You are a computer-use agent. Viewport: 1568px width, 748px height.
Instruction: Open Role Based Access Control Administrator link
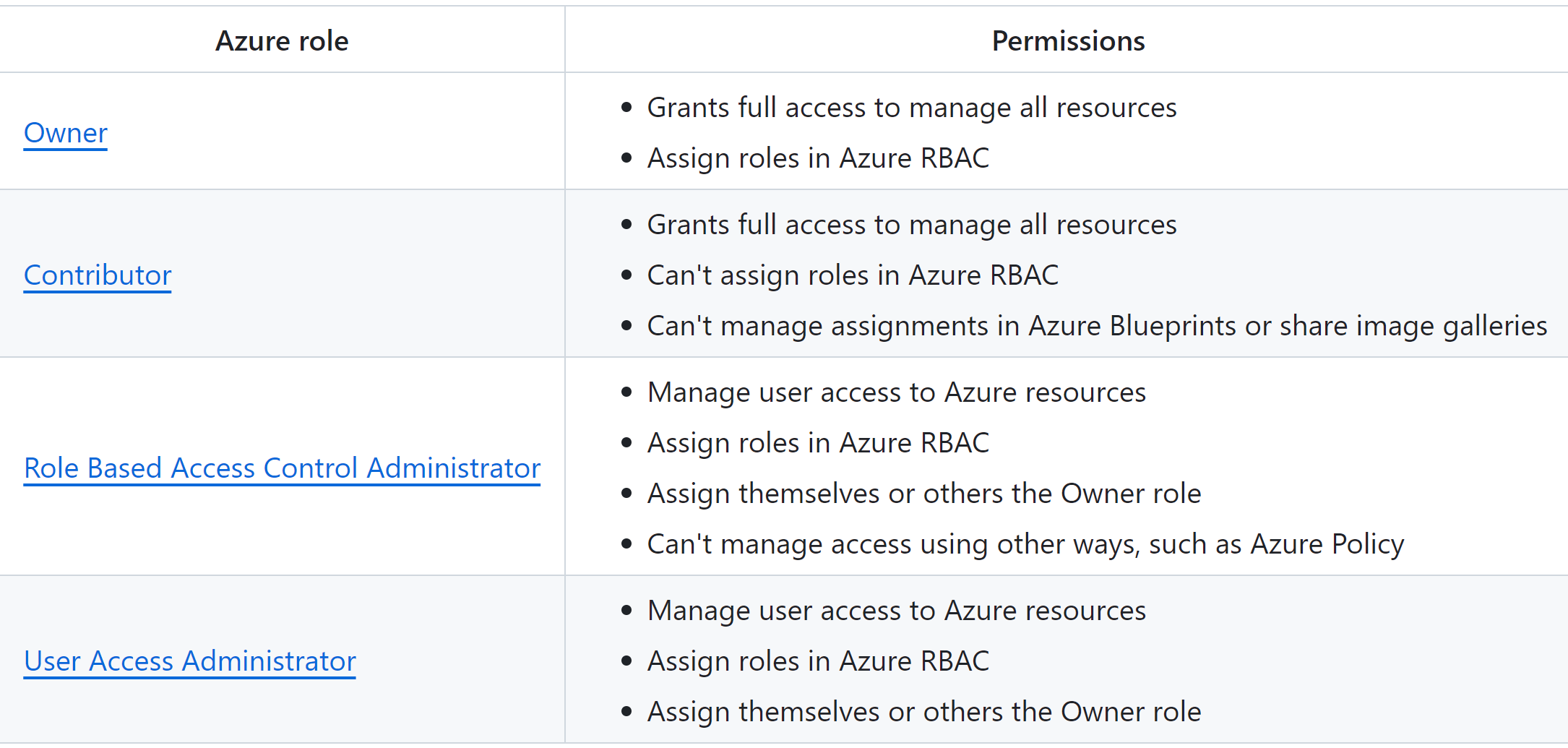pos(282,468)
